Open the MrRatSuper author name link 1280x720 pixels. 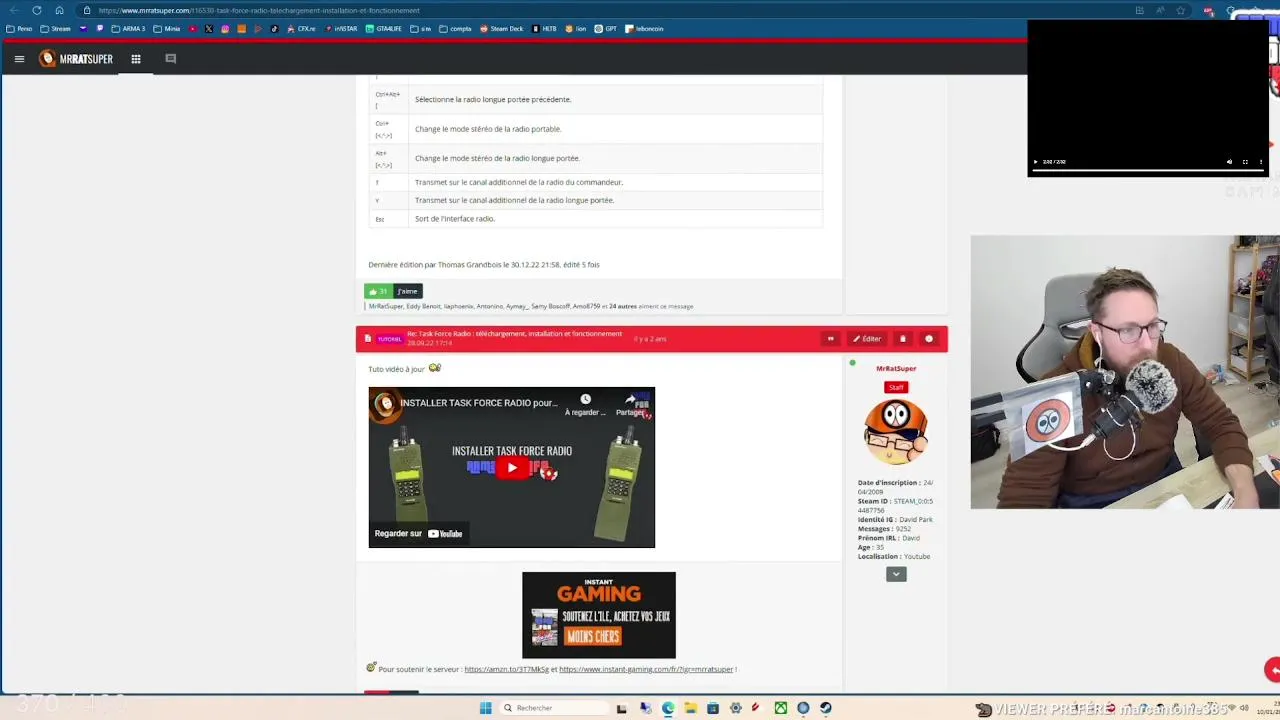pos(896,368)
